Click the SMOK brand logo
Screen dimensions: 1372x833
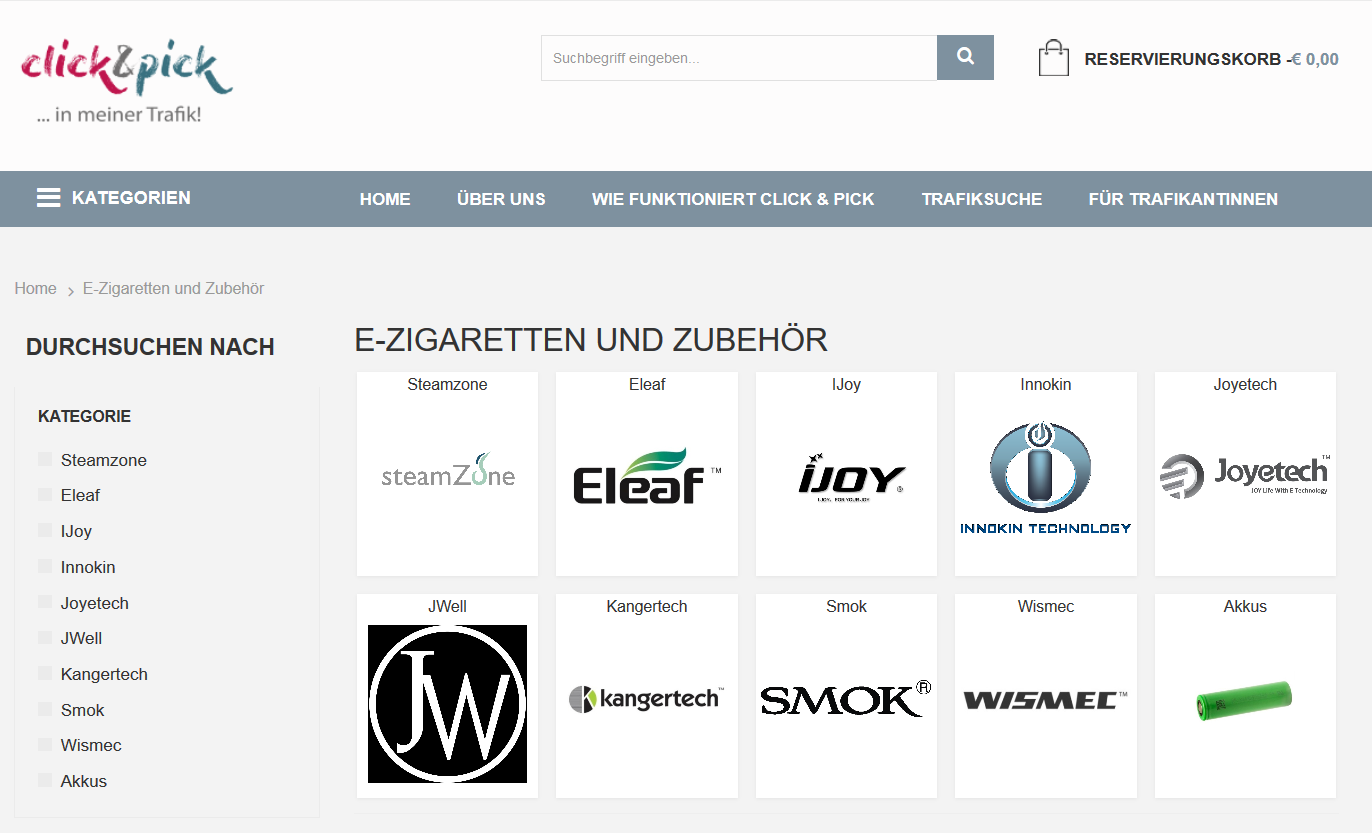click(846, 699)
